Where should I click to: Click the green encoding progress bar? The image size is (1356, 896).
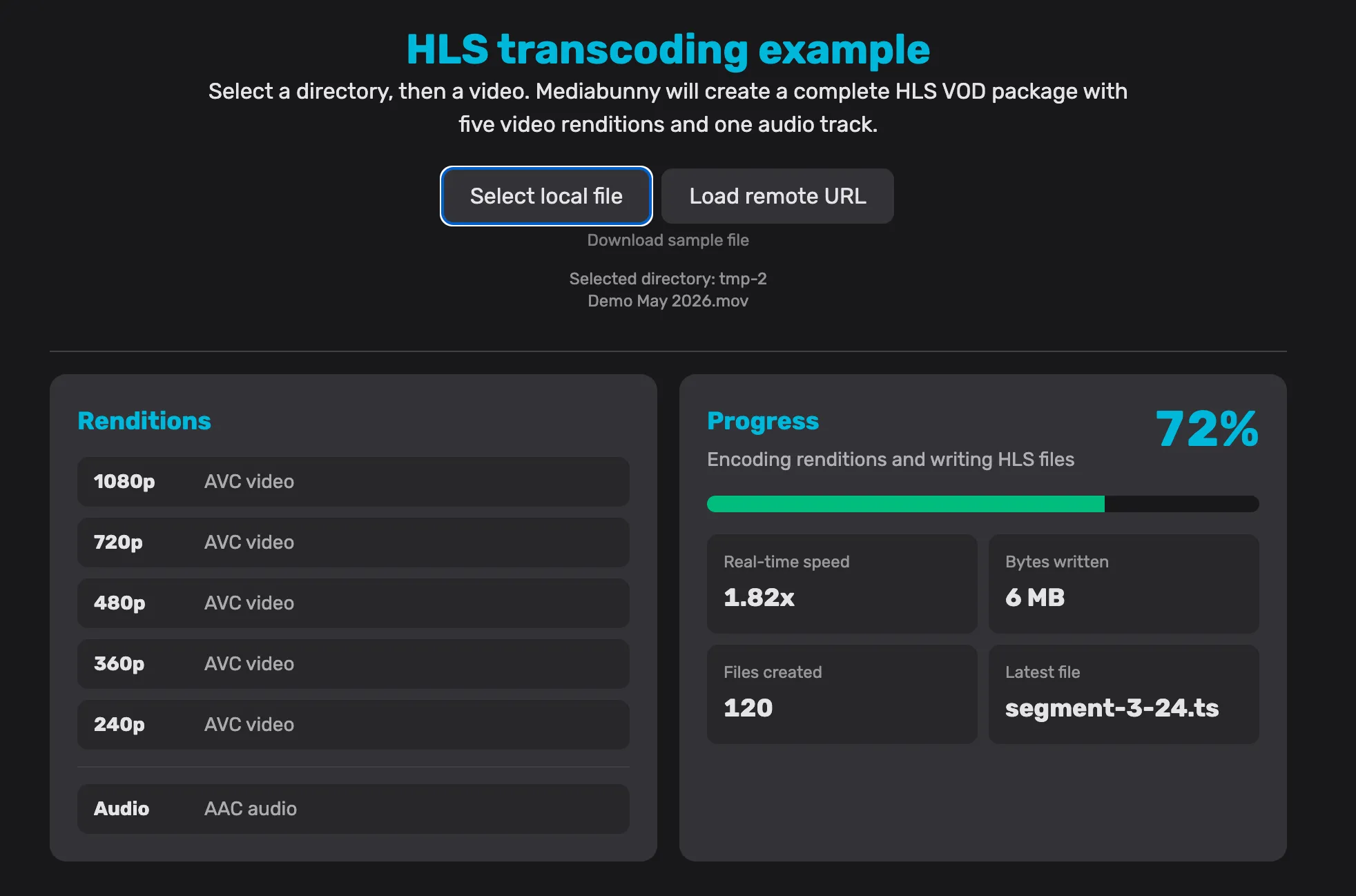983,504
